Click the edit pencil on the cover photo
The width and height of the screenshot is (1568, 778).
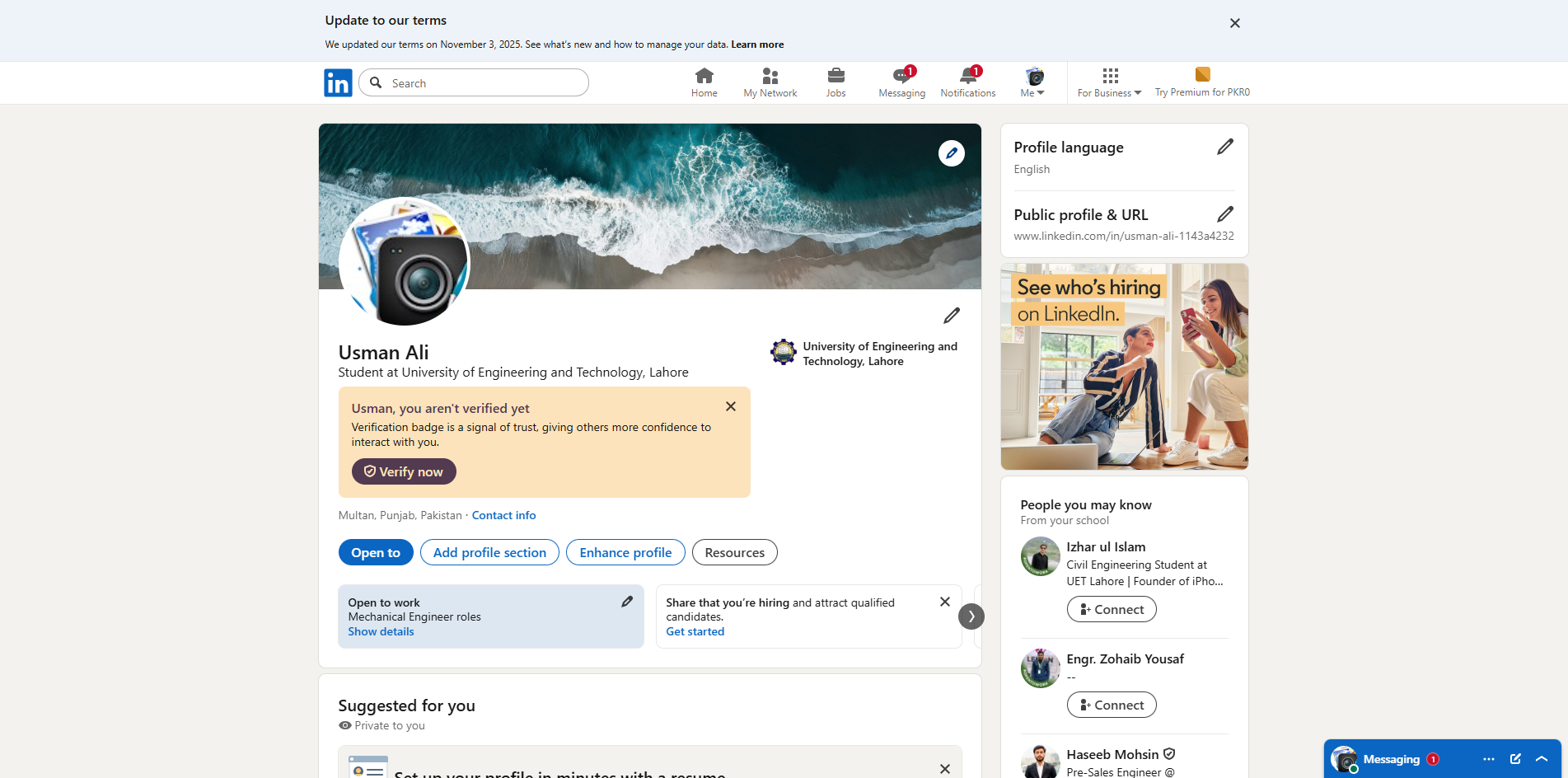952,153
